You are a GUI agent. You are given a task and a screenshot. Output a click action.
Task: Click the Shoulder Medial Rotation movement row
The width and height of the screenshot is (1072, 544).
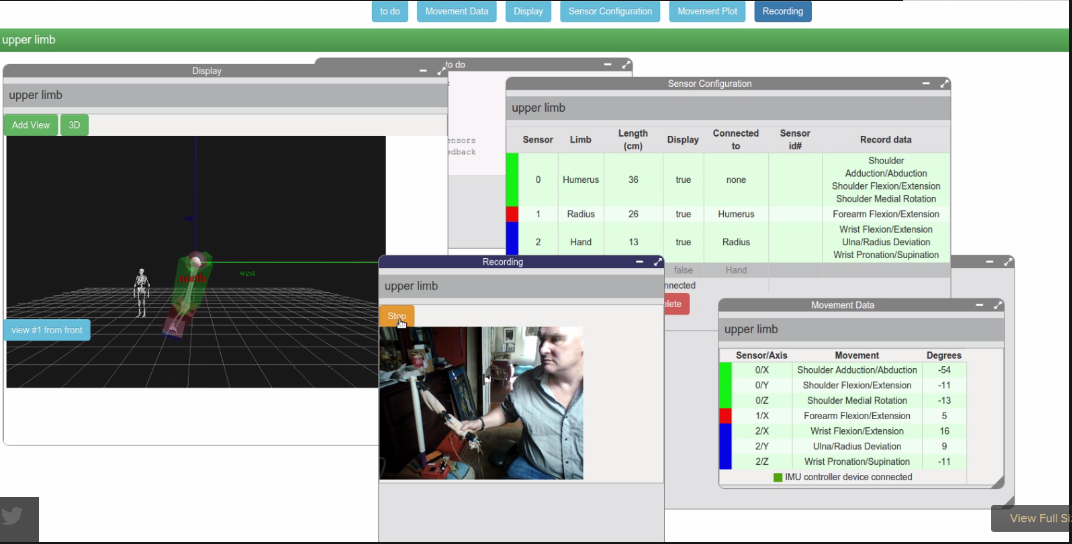click(849, 400)
